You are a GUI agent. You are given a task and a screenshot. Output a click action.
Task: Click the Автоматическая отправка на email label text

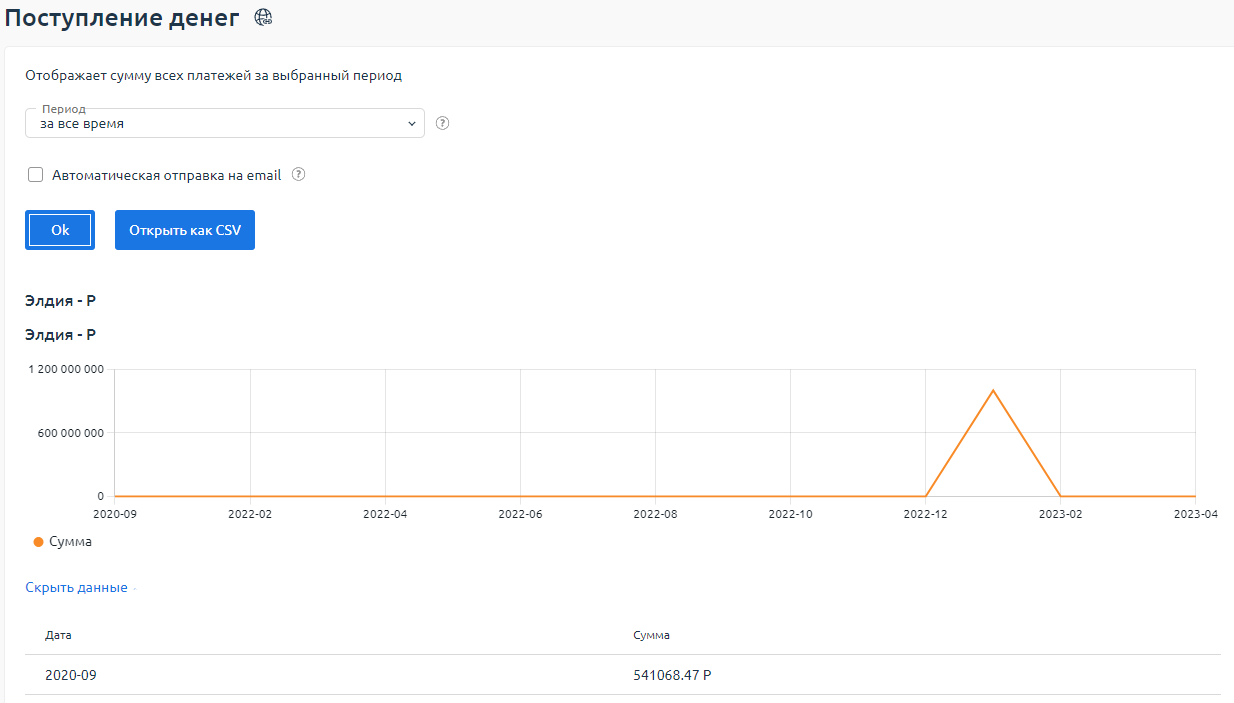tap(166, 175)
